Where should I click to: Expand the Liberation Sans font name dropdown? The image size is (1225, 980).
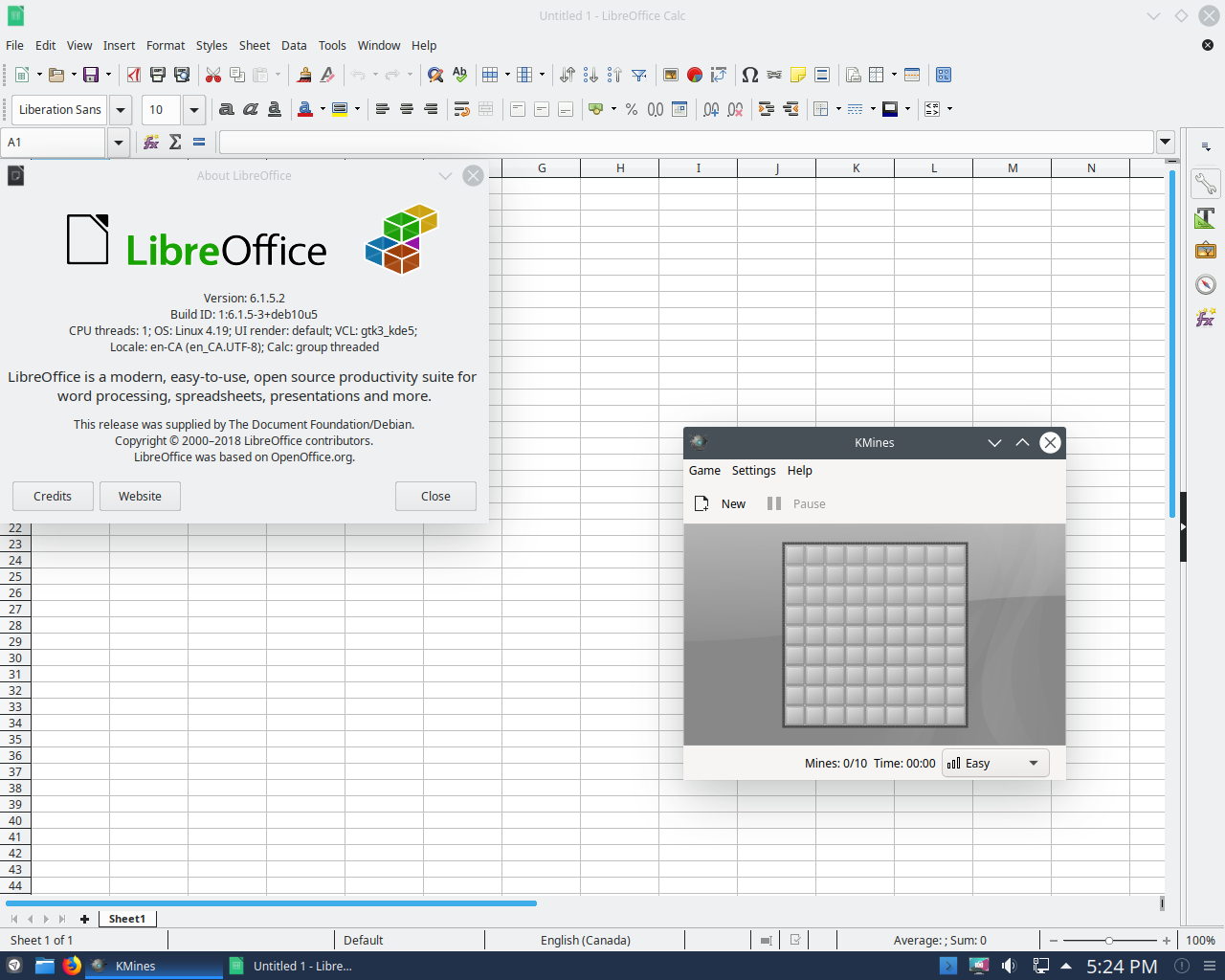tap(121, 110)
